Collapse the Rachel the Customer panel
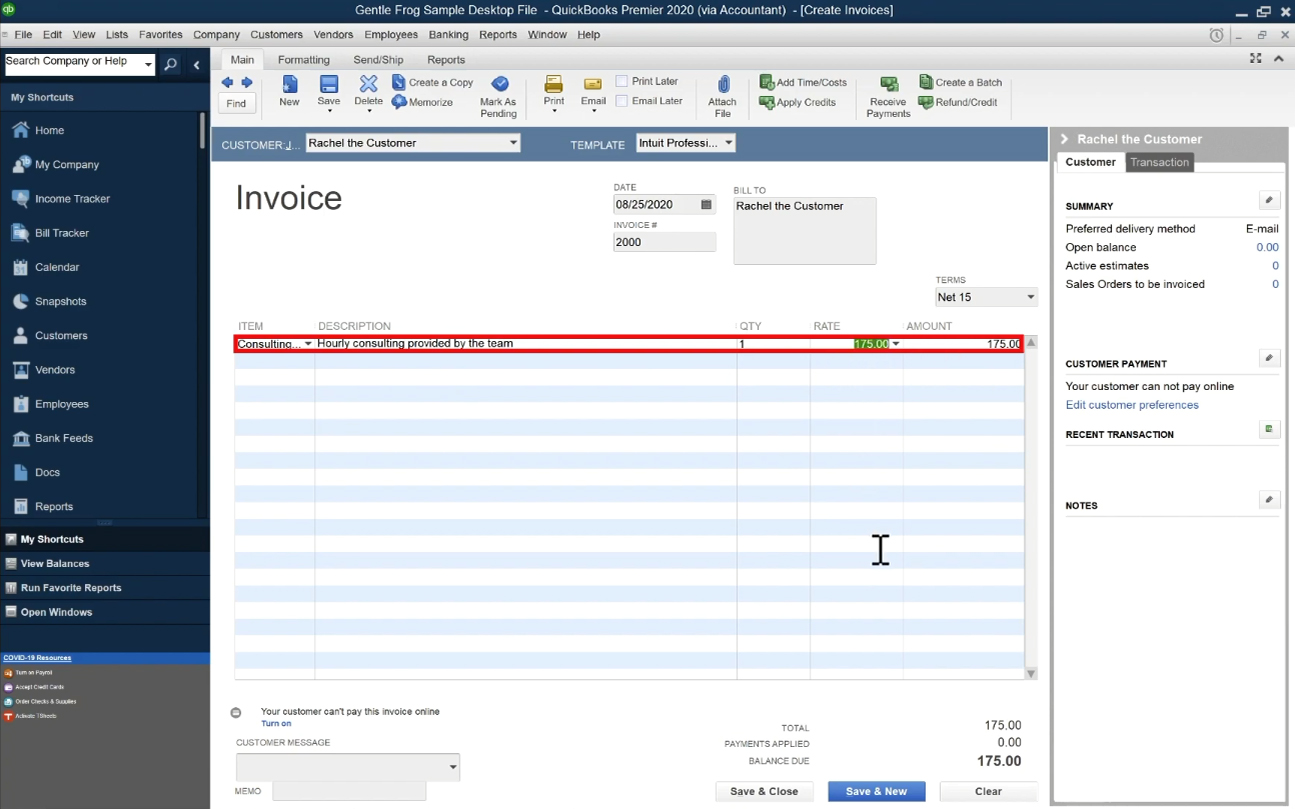Screen dimensions: 1295x809 click(x=1064, y=139)
